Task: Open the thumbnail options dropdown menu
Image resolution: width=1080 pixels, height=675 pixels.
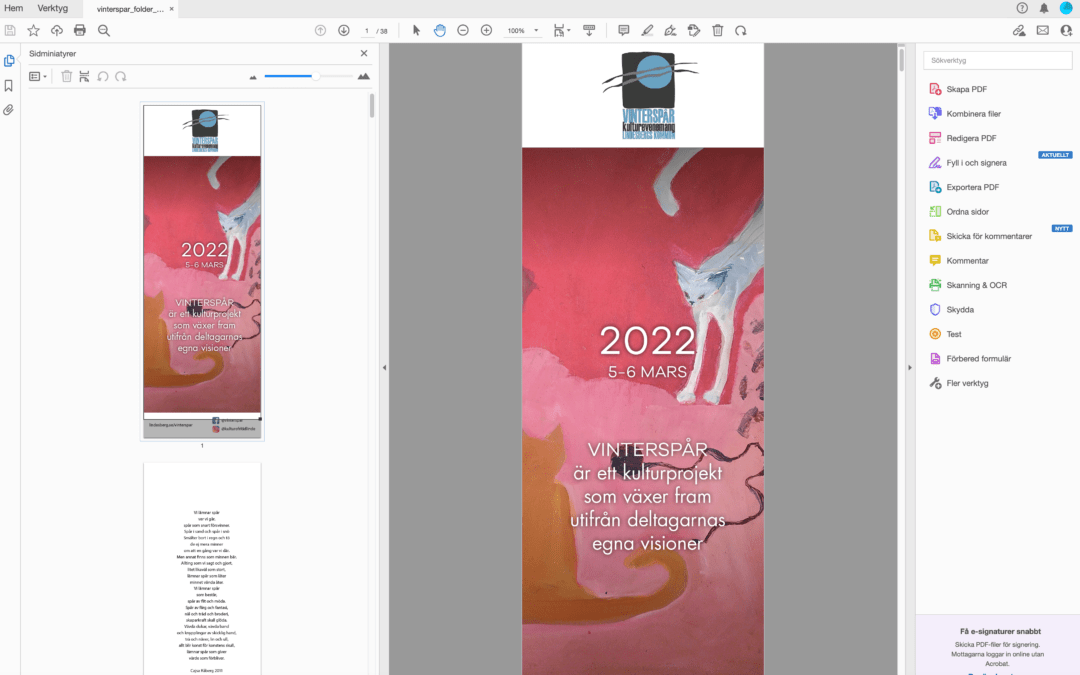Action: coord(38,76)
